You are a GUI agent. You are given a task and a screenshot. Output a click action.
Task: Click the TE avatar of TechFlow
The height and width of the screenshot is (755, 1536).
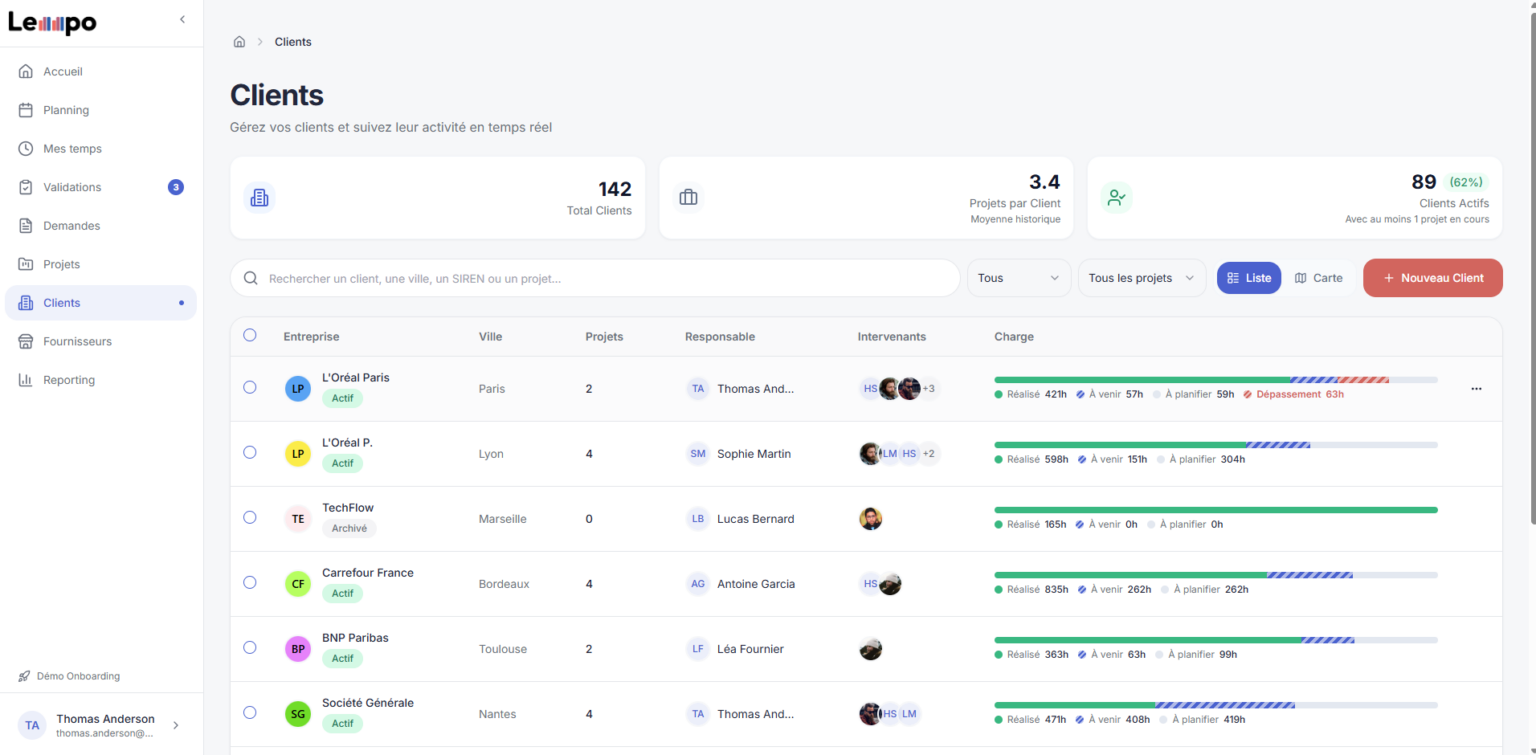(298, 519)
